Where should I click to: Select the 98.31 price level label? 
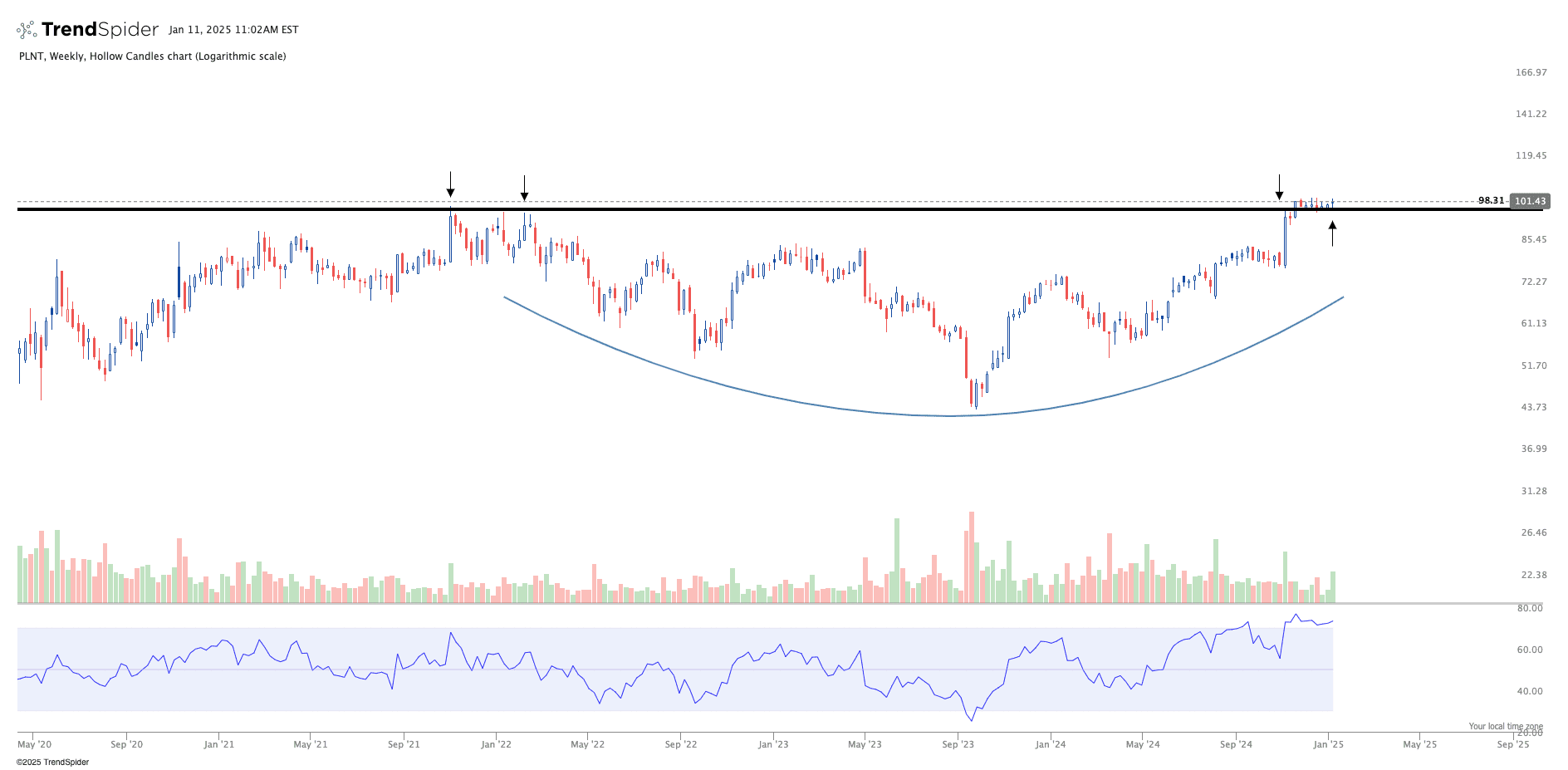tap(1491, 200)
